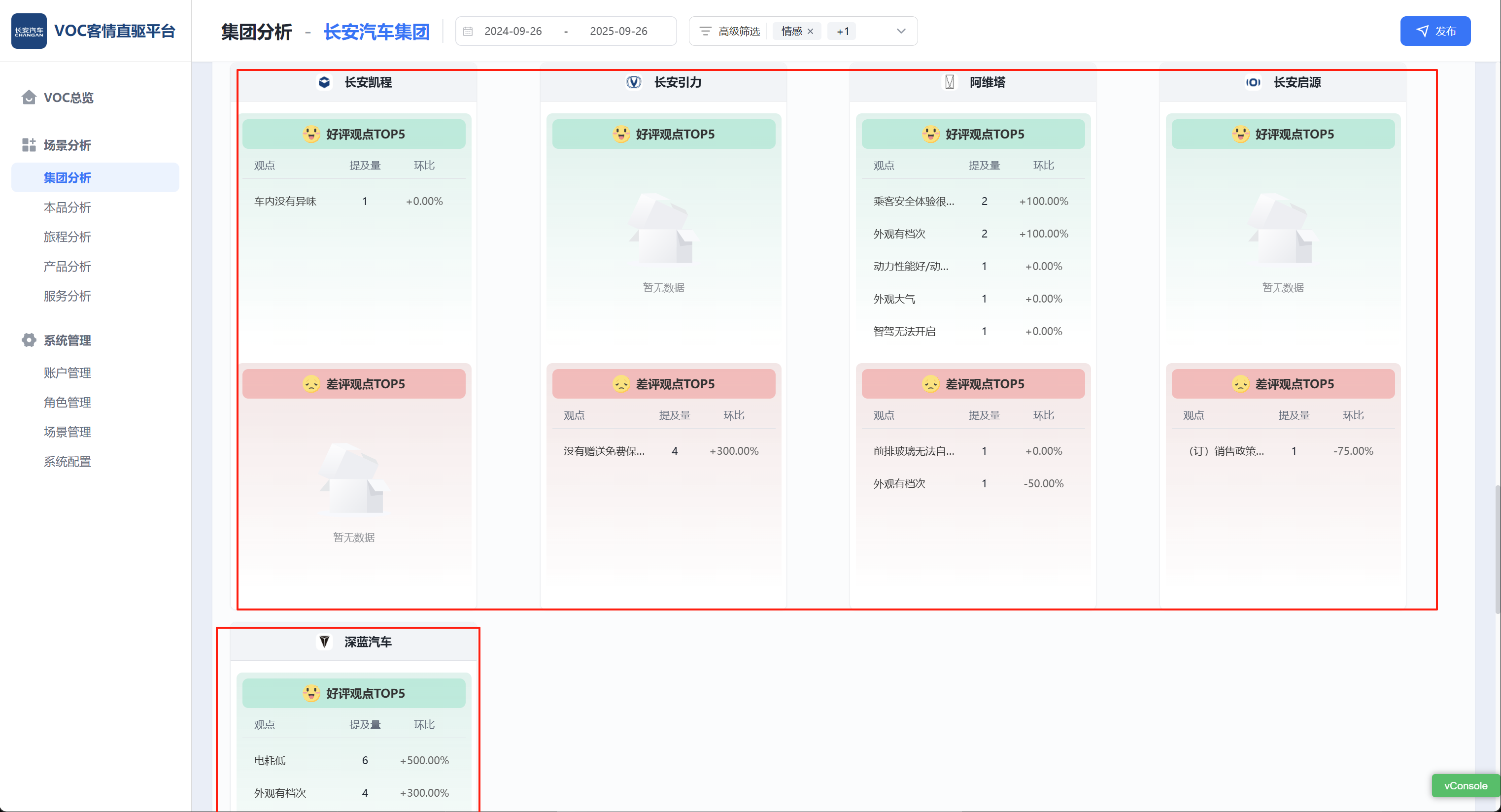Viewport: 1501px width, 812px height.
Task: Click the 高级筛选 filter icon
Action: pos(705,32)
